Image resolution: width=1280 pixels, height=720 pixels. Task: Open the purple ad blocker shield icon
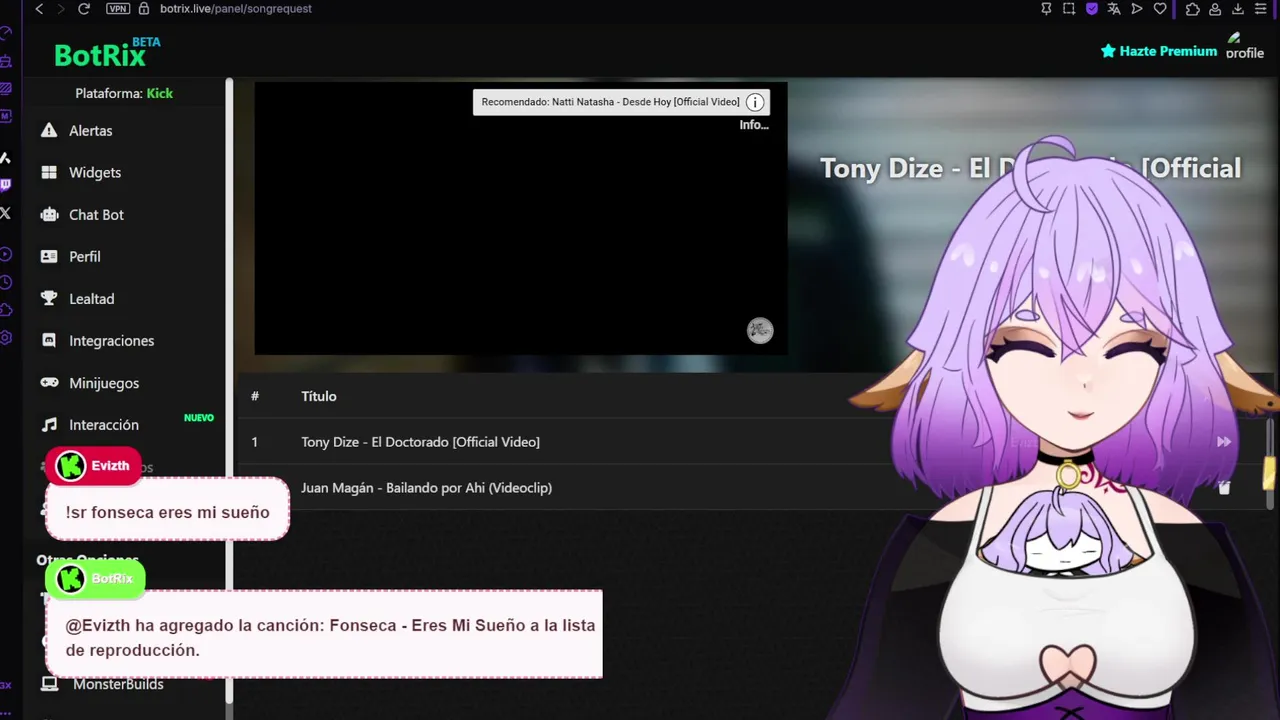(x=1092, y=9)
